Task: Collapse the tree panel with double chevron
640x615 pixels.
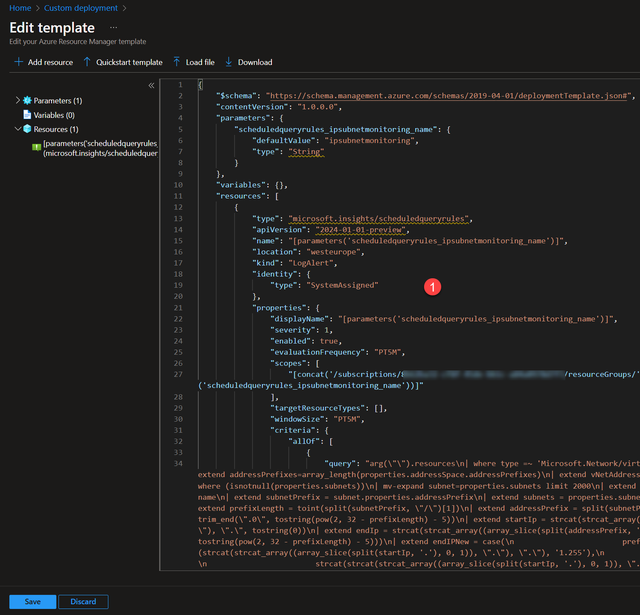Action: click(x=151, y=85)
